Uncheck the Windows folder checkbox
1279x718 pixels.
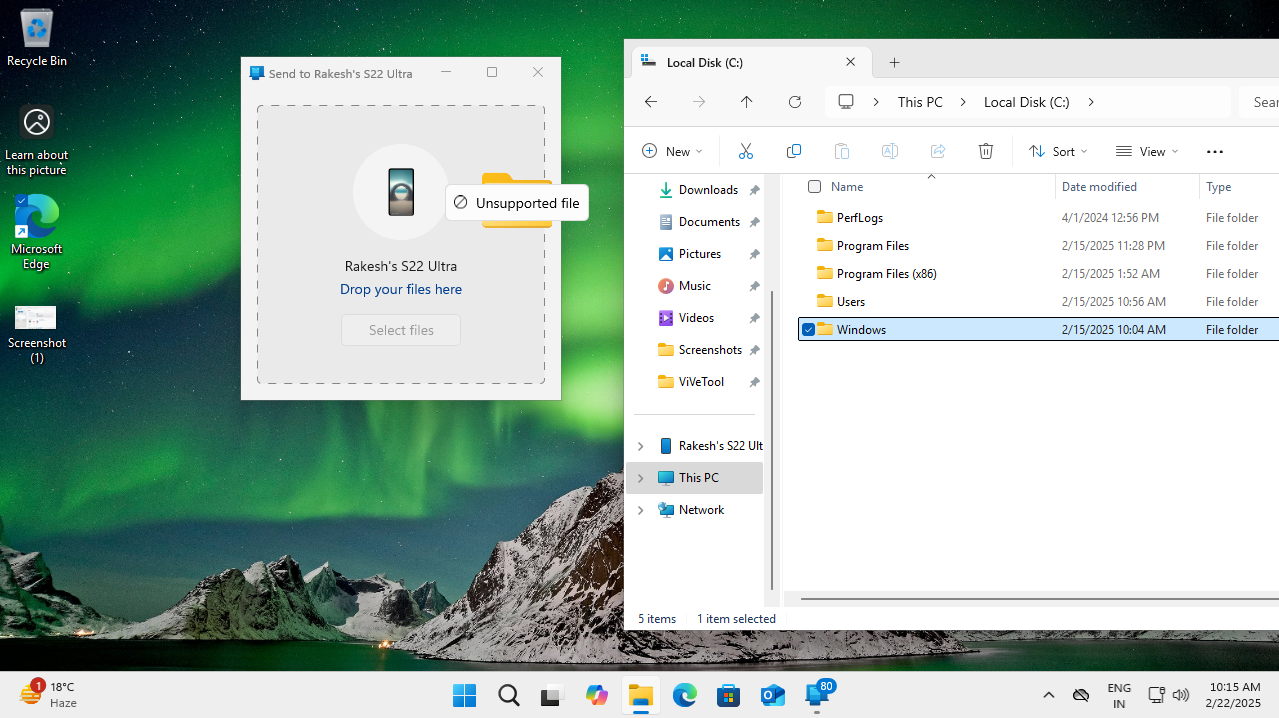tap(808, 329)
